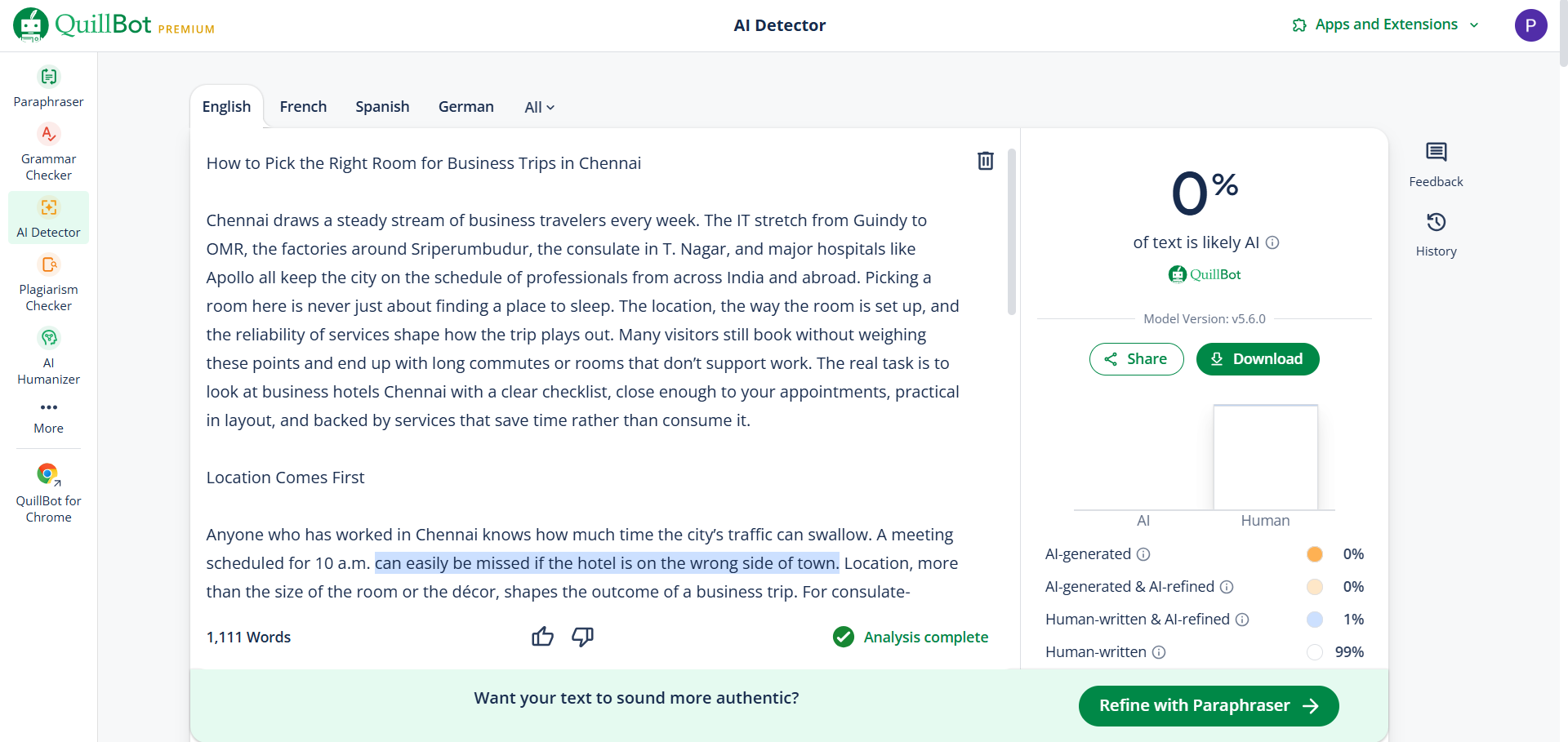This screenshot has width=1568, height=742.
Task: Switch to the French tab
Action: [x=303, y=107]
